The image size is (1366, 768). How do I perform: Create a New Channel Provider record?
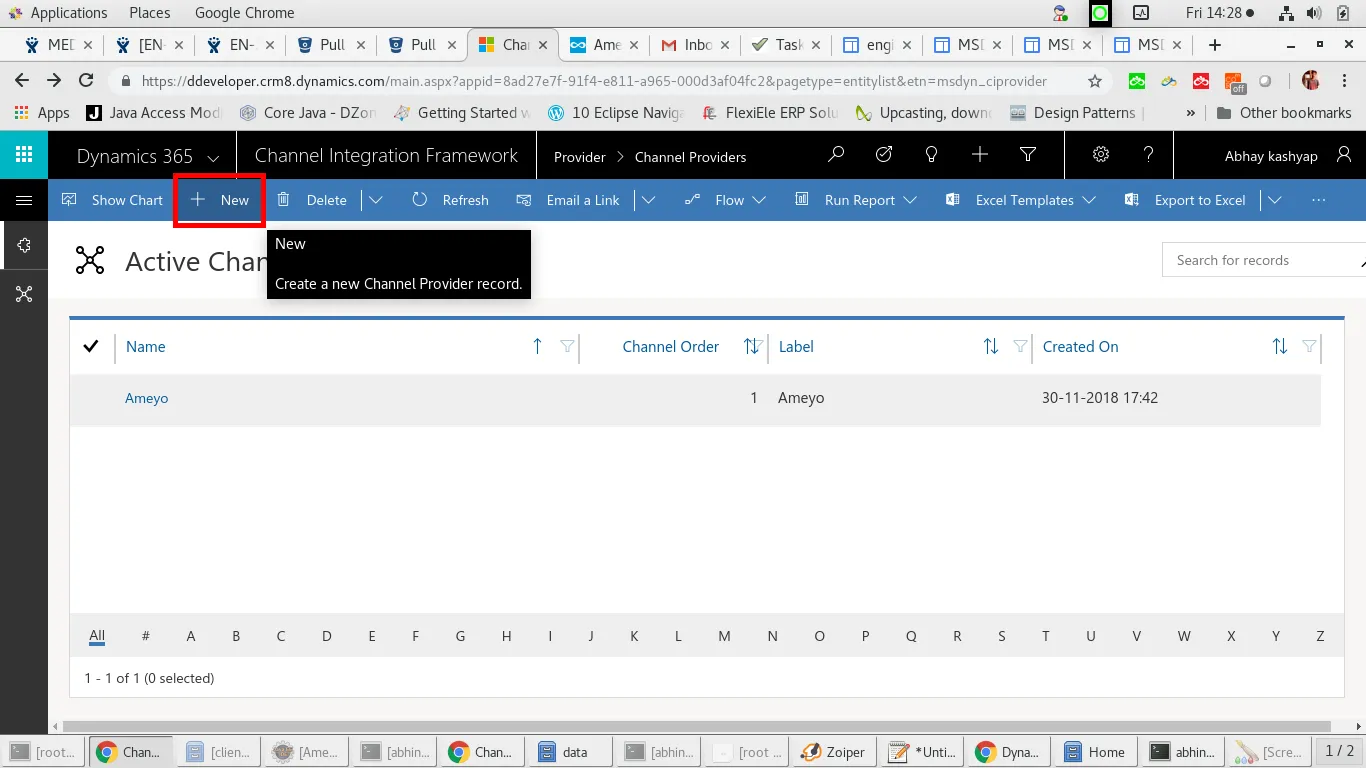[x=220, y=200]
